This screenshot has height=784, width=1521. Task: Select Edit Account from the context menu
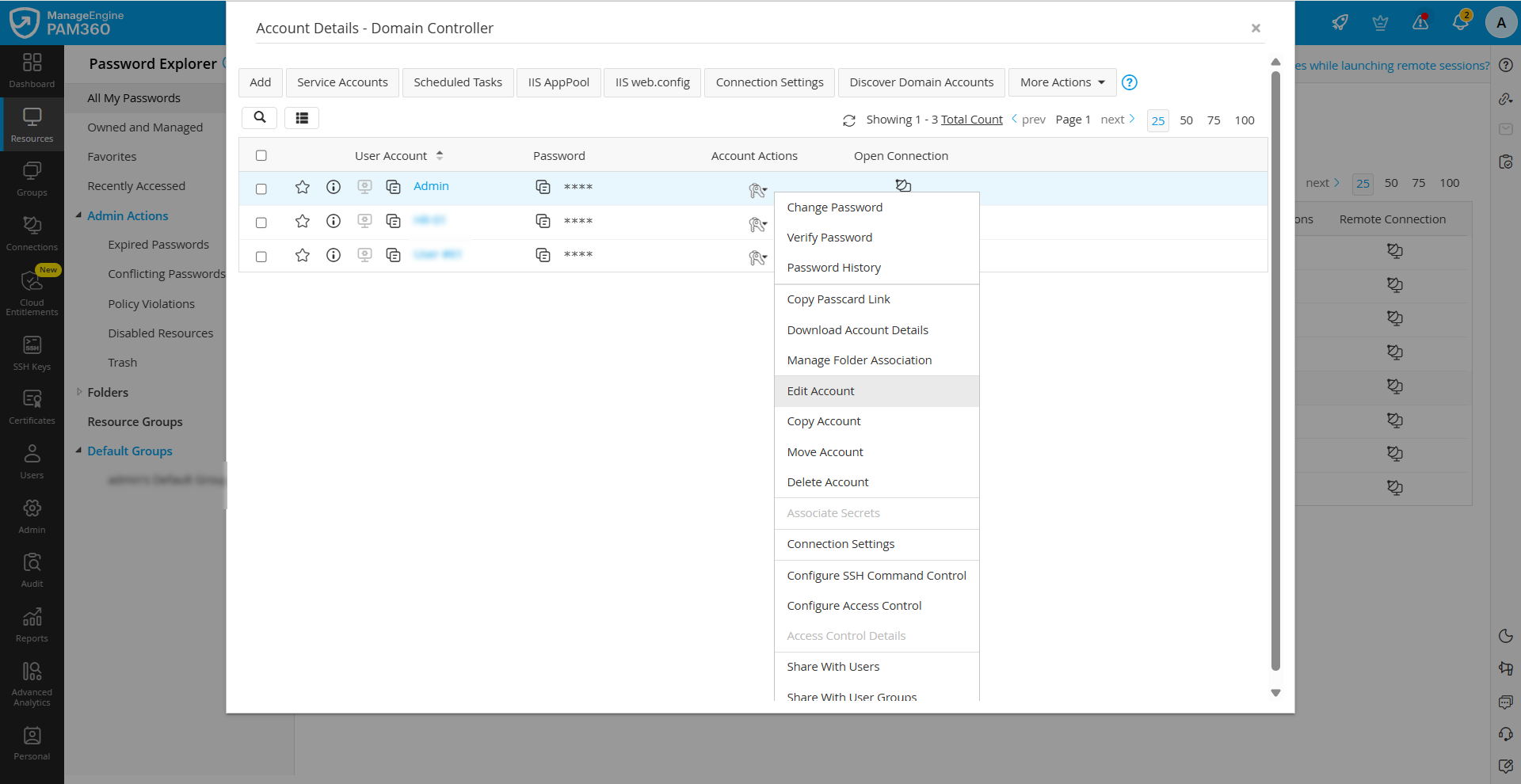[821, 390]
